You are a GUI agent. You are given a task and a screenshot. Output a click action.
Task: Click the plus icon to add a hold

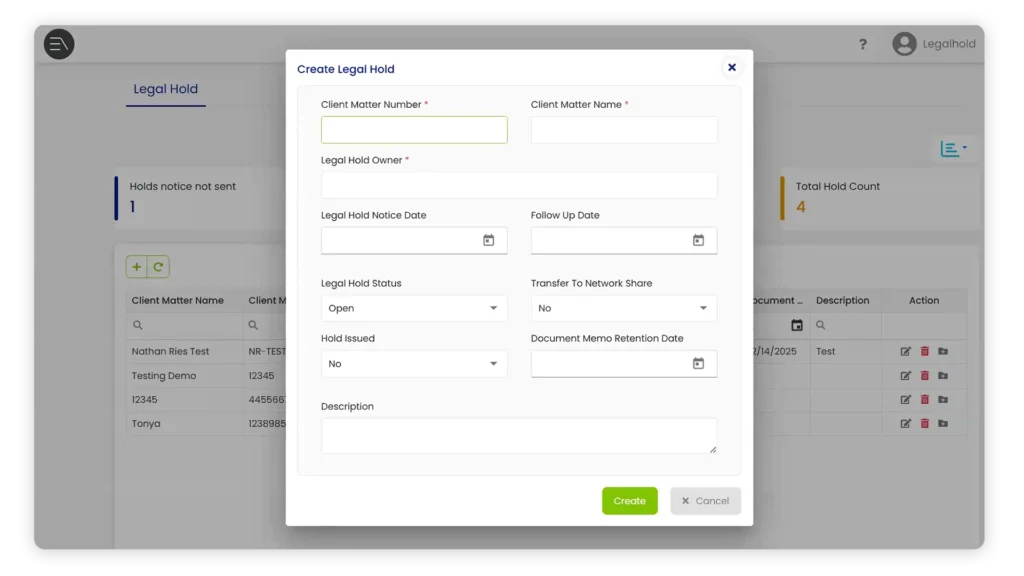135,266
